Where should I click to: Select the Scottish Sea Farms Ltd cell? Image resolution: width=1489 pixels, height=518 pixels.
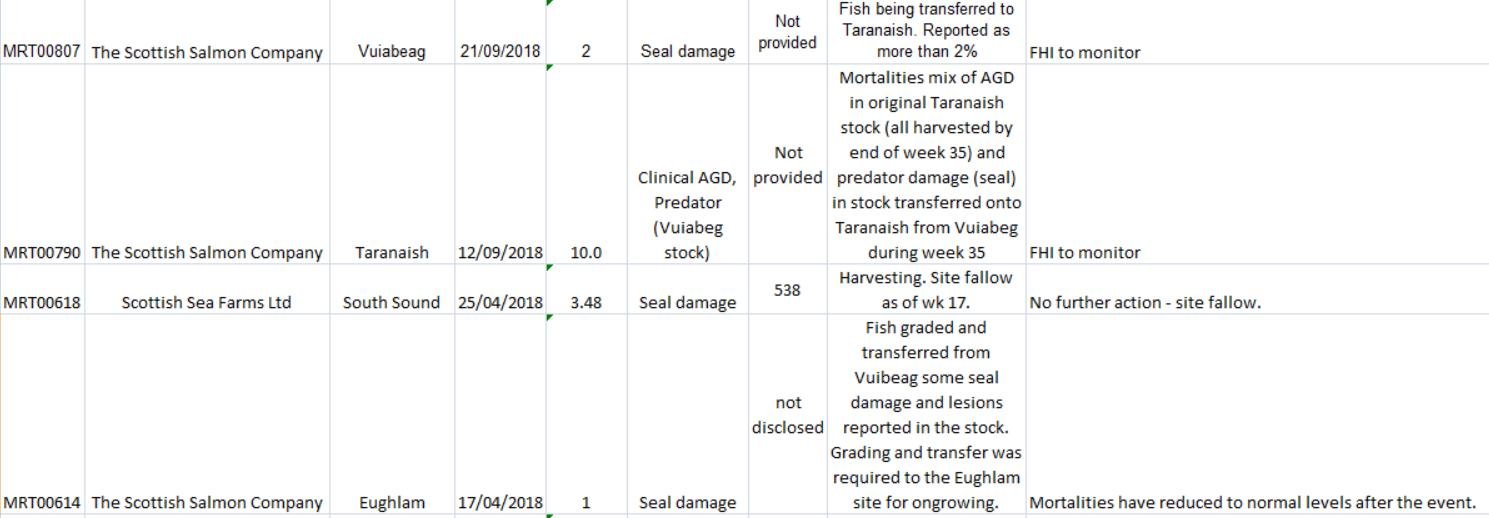pyautogui.click(x=206, y=302)
